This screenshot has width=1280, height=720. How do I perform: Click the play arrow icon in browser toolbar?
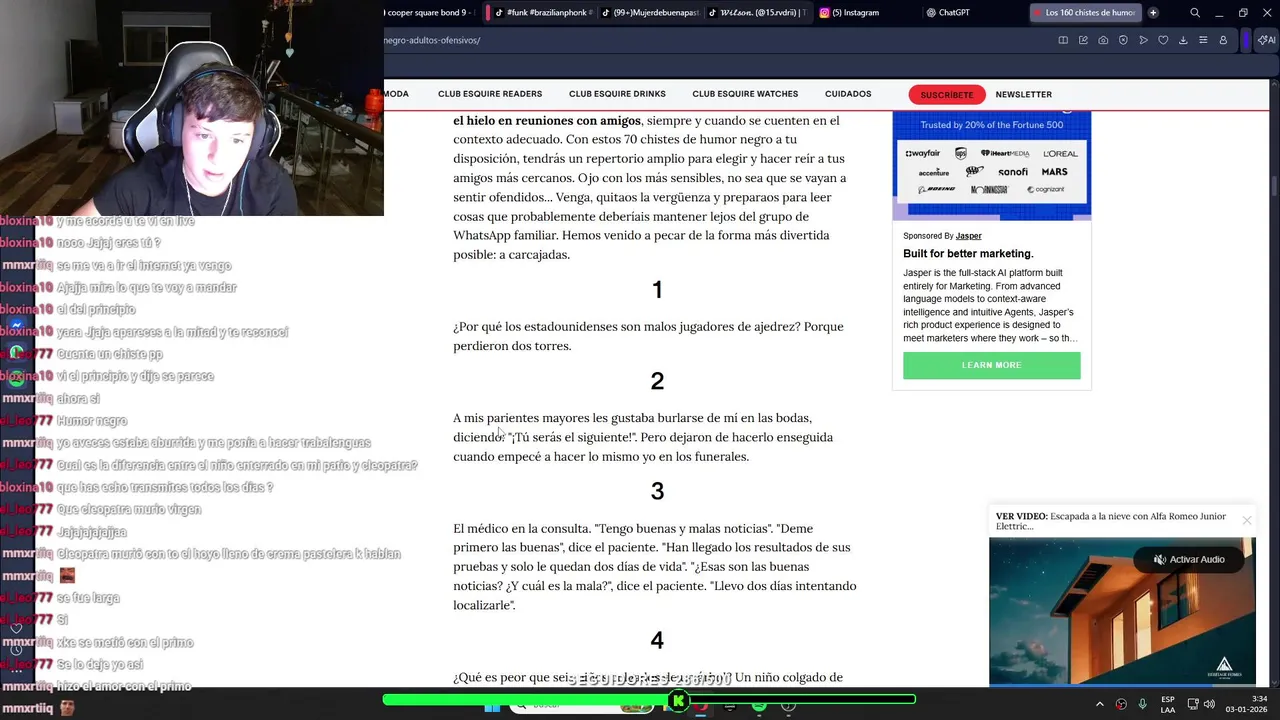coord(1143,40)
